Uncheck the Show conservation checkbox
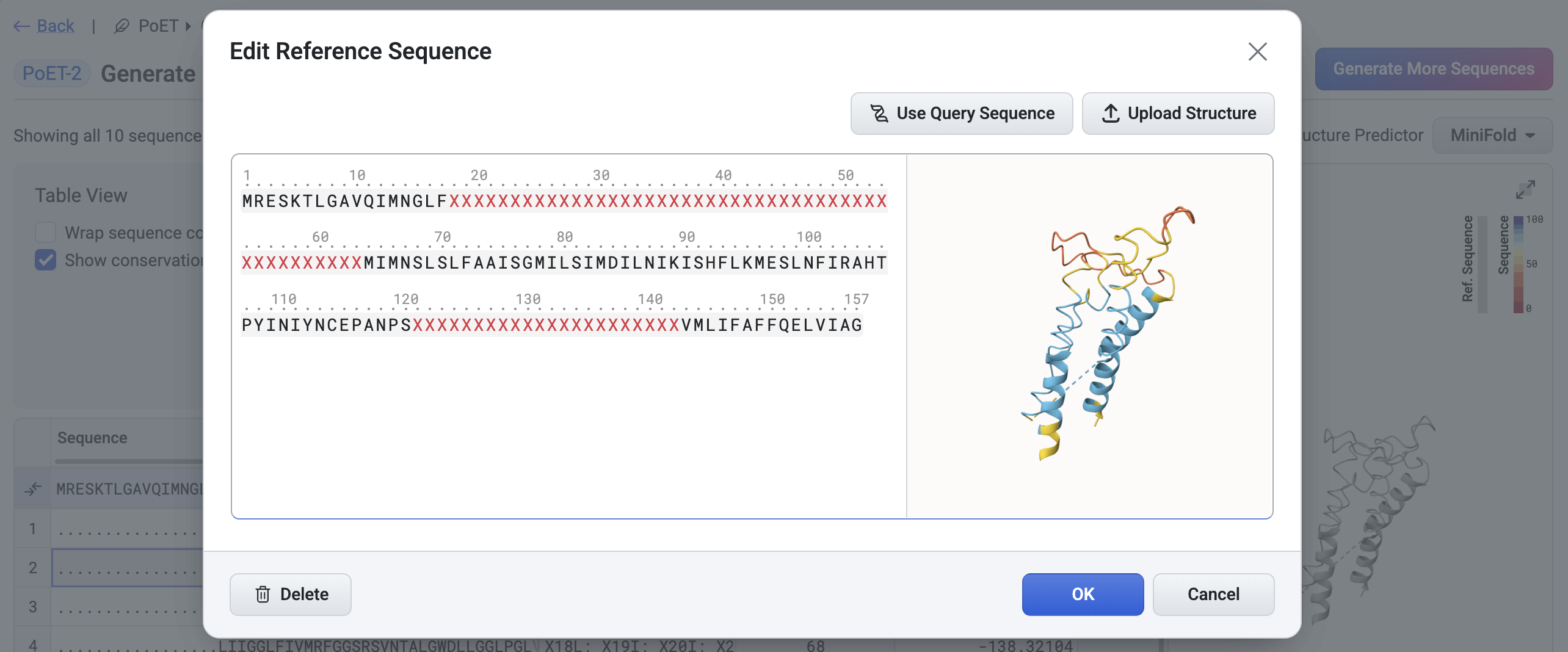The width and height of the screenshot is (1568, 652). (46, 260)
